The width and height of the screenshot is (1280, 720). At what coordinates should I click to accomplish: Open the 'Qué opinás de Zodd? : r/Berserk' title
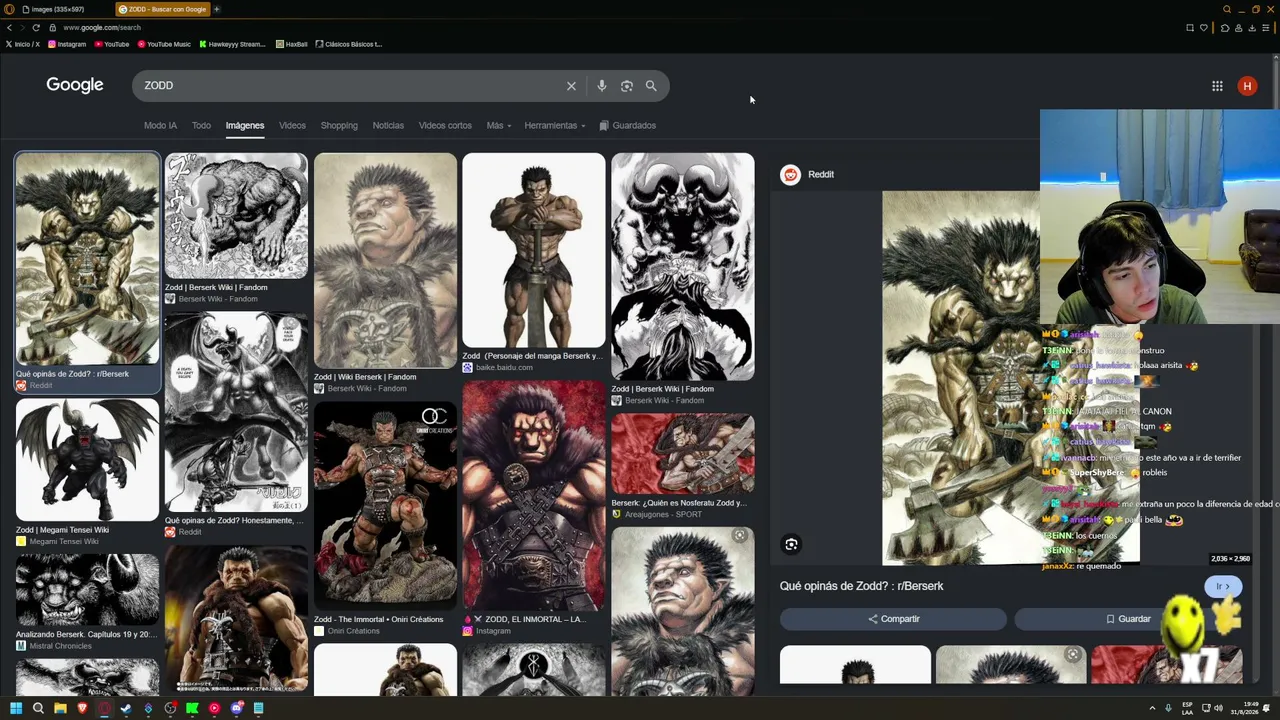pyautogui.click(x=861, y=586)
